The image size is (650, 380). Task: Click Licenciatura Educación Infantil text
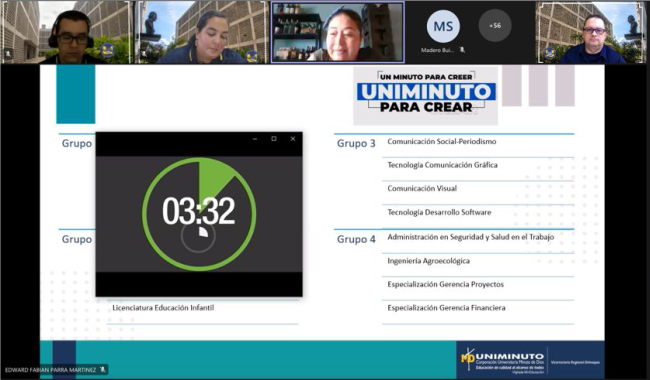point(163,308)
